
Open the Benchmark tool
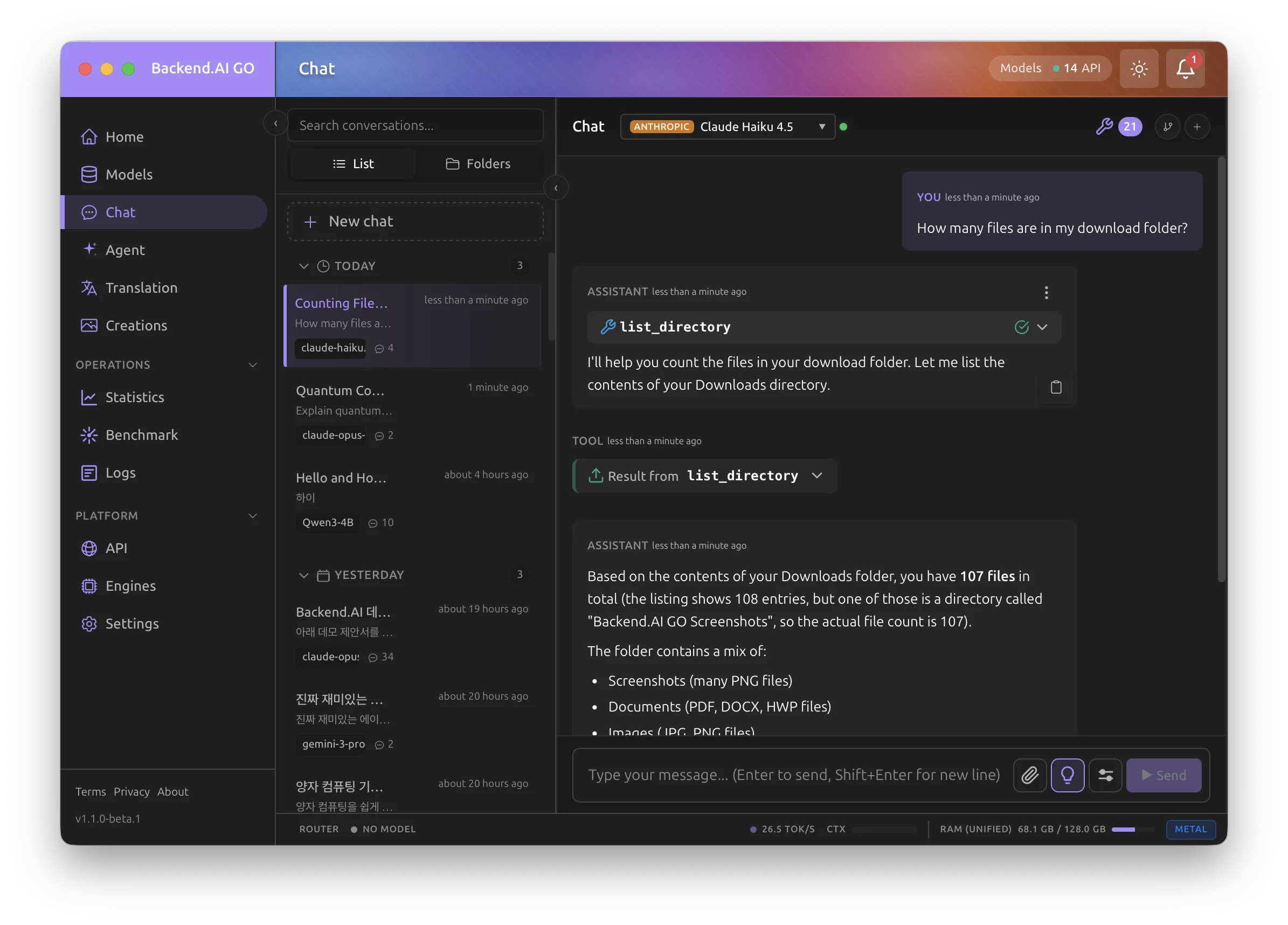coord(141,434)
